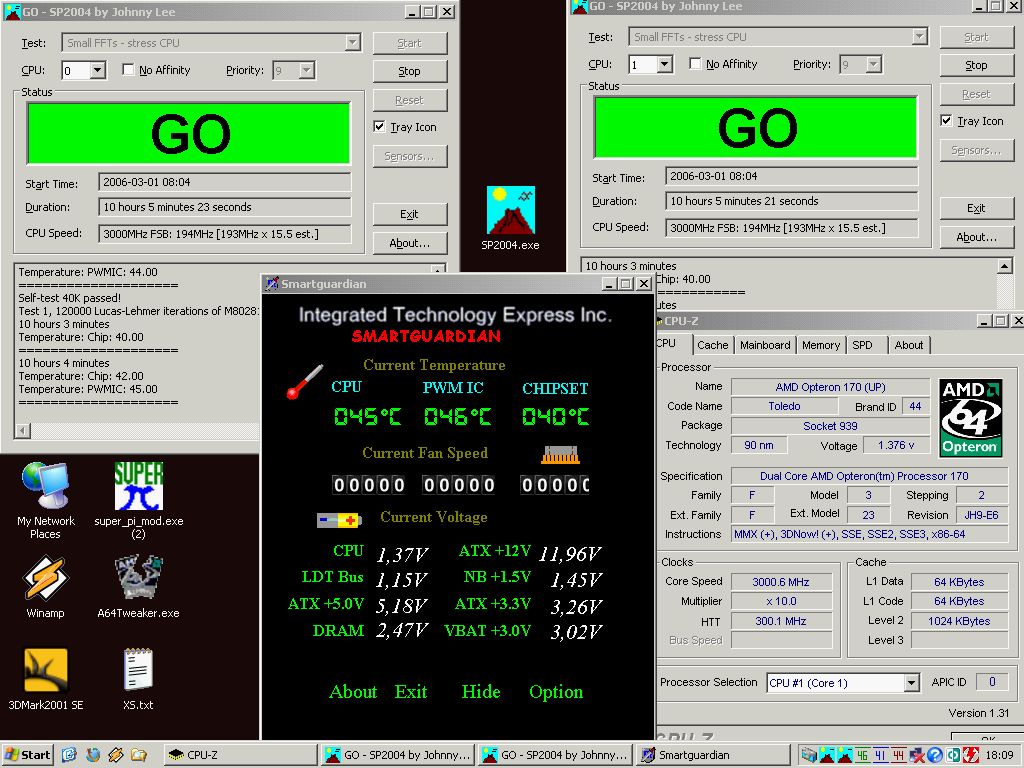Click the 'Self-test 40K passed!' log line

[x=69, y=298]
